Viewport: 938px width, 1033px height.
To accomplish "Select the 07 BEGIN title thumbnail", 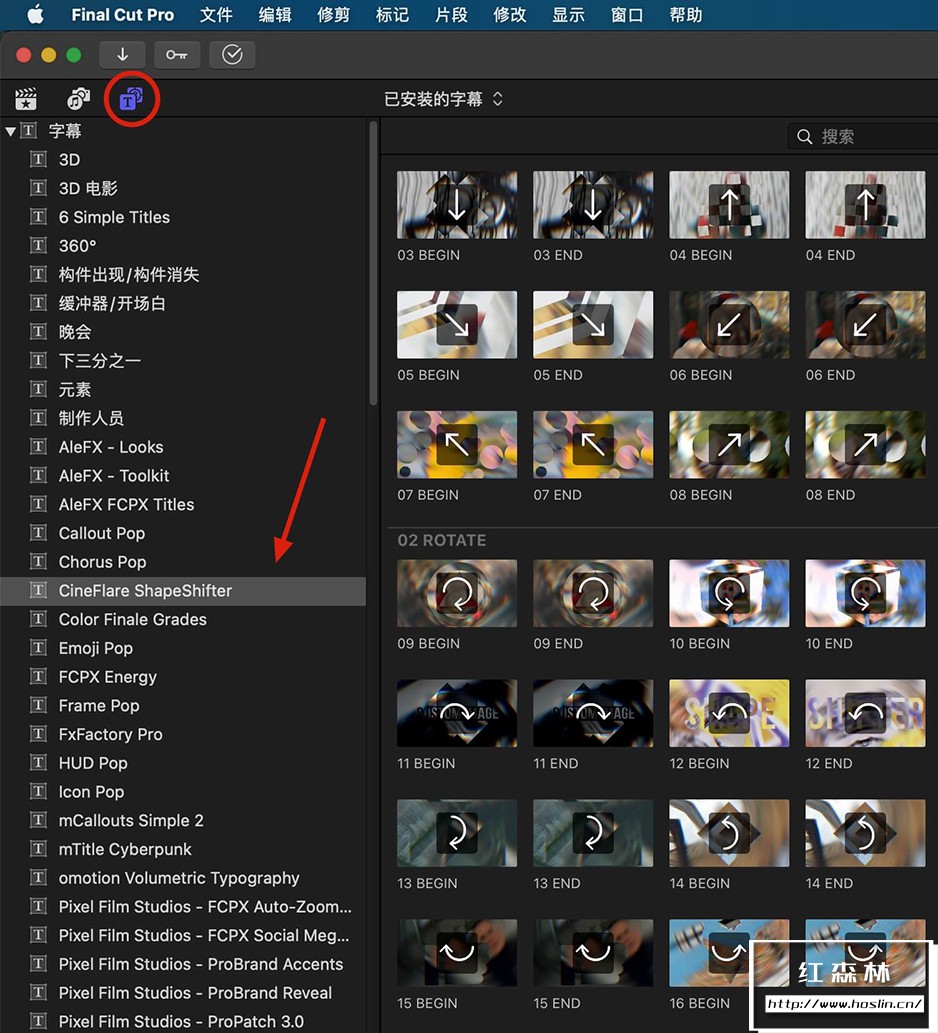I will (x=456, y=445).
